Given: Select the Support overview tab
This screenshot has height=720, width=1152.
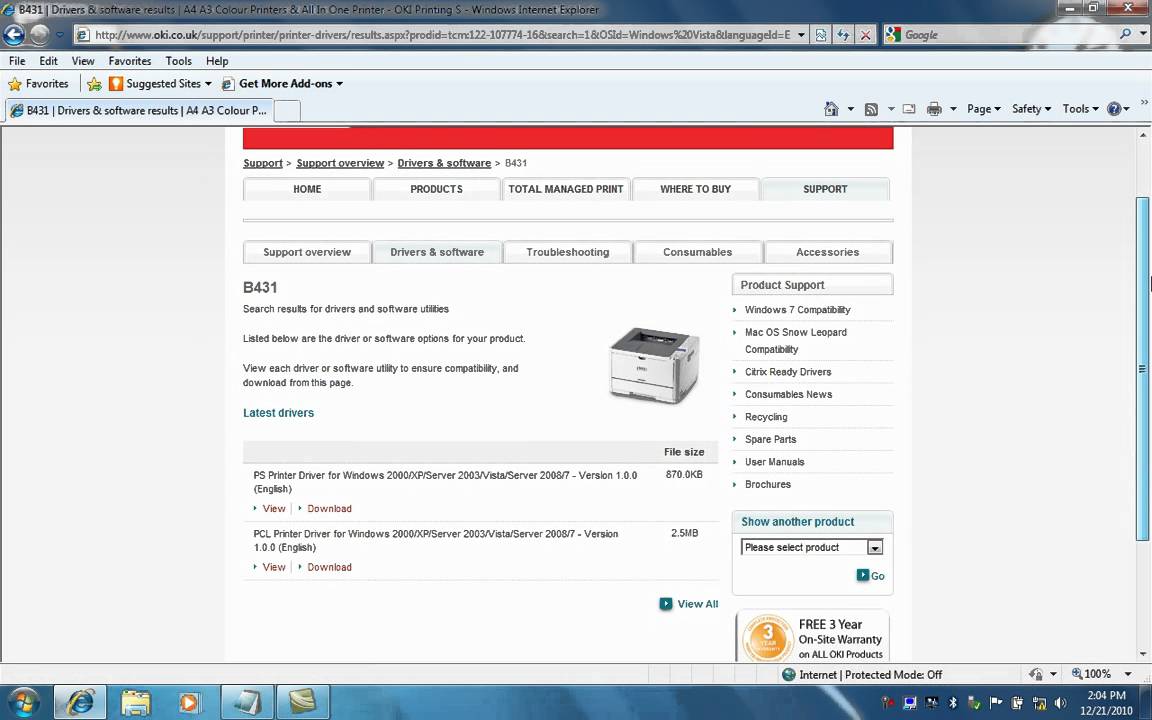Looking at the screenshot, I should pos(307,252).
